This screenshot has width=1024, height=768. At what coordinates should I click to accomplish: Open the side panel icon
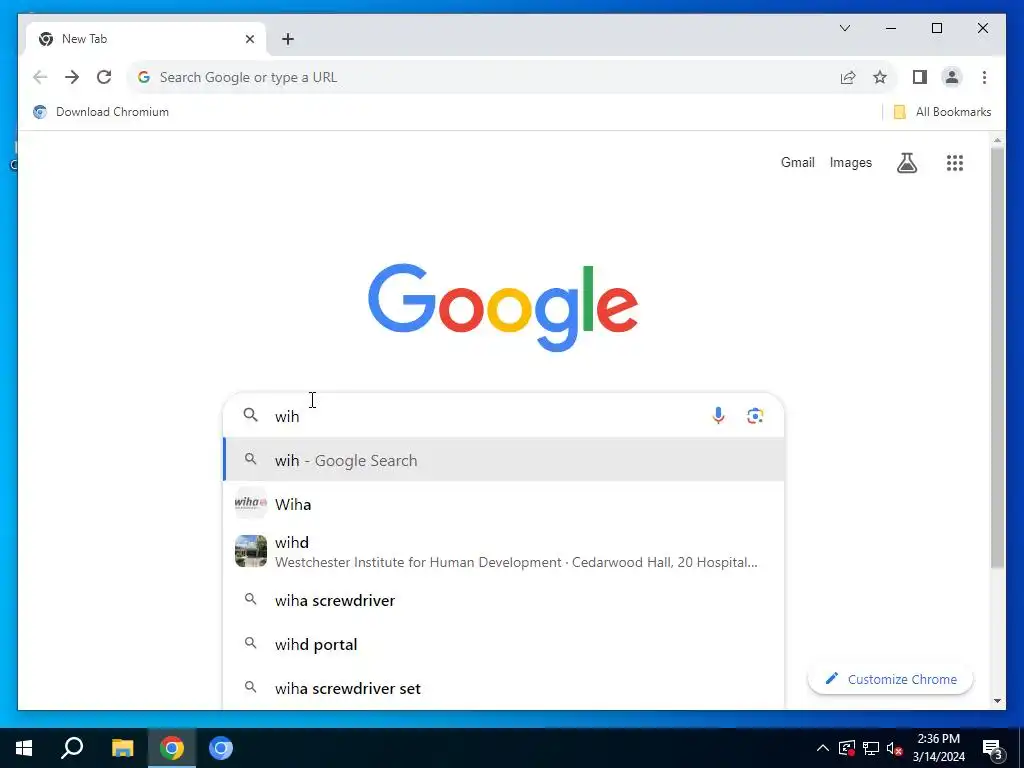pos(920,77)
